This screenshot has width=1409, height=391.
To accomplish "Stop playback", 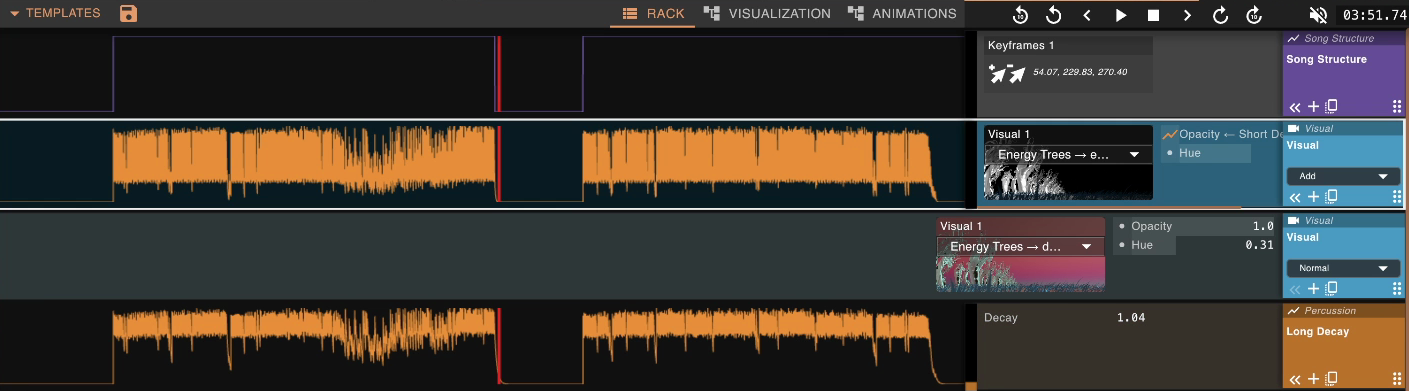I will (x=1153, y=15).
